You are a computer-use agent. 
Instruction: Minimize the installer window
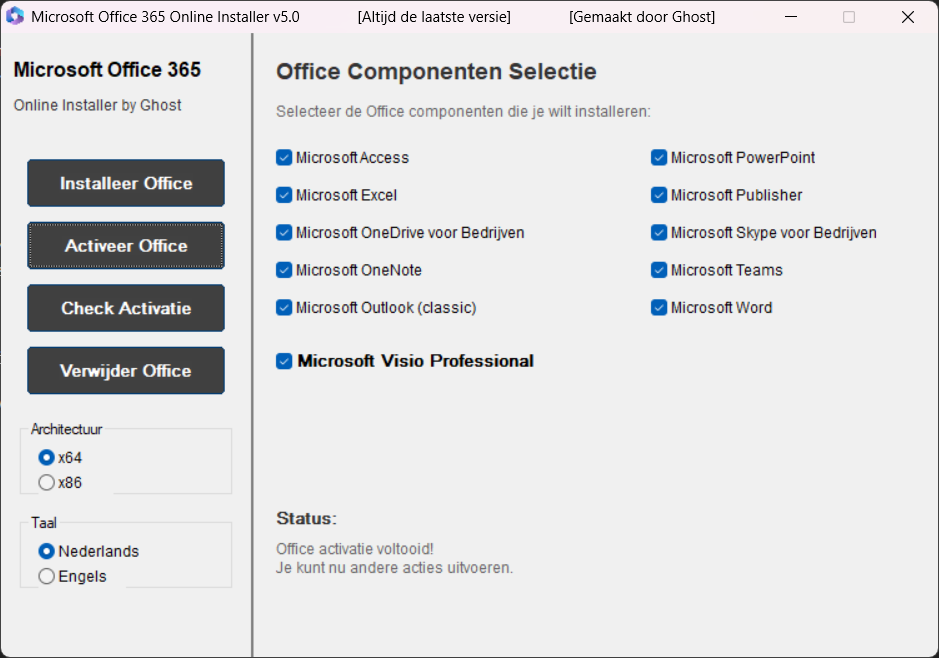(791, 17)
